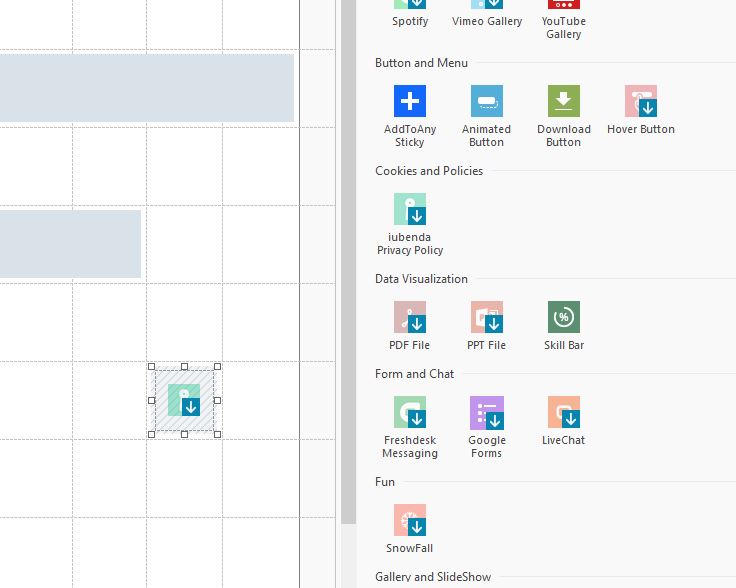
Task: Pick the Google Forms object
Action: (x=487, y=413)
